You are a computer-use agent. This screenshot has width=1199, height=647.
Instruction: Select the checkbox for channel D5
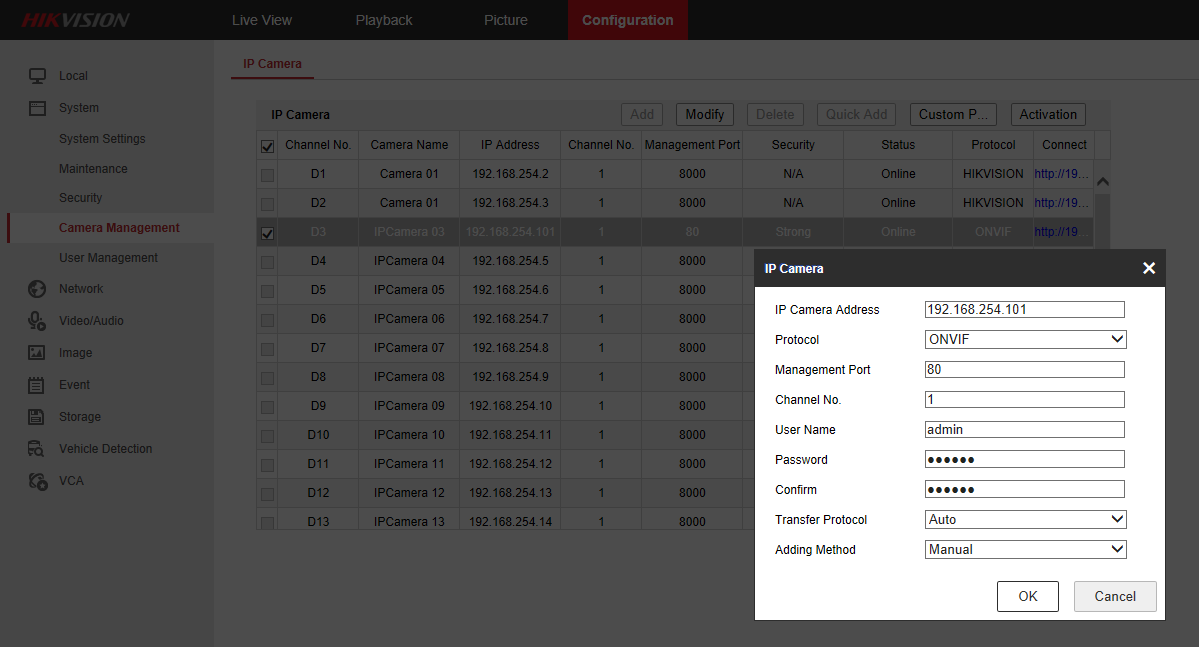pyautogui.click(x=267, y=291)
